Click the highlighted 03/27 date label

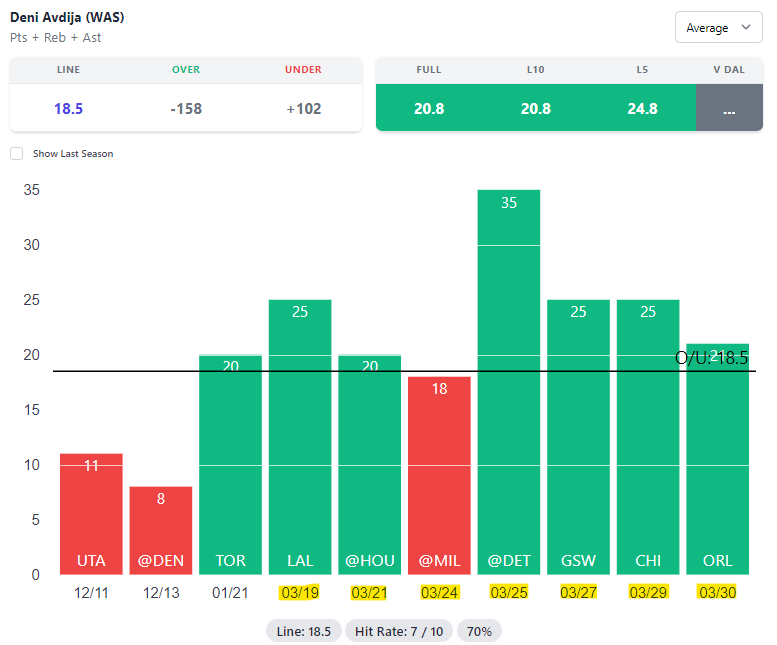point(578,593)
